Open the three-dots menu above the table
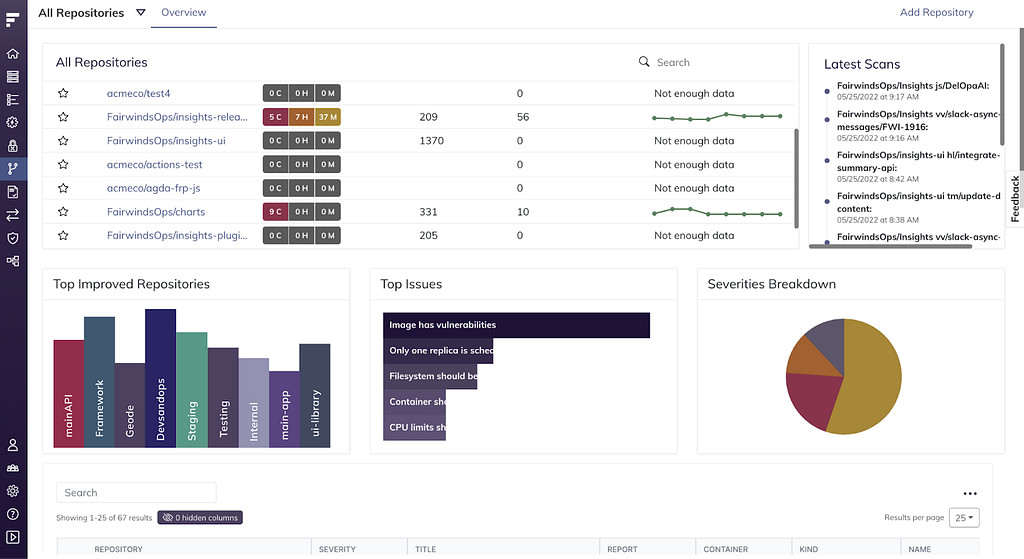Image resolution: width=1024 pixels, height=559 pixels. (x=970, y=494)
